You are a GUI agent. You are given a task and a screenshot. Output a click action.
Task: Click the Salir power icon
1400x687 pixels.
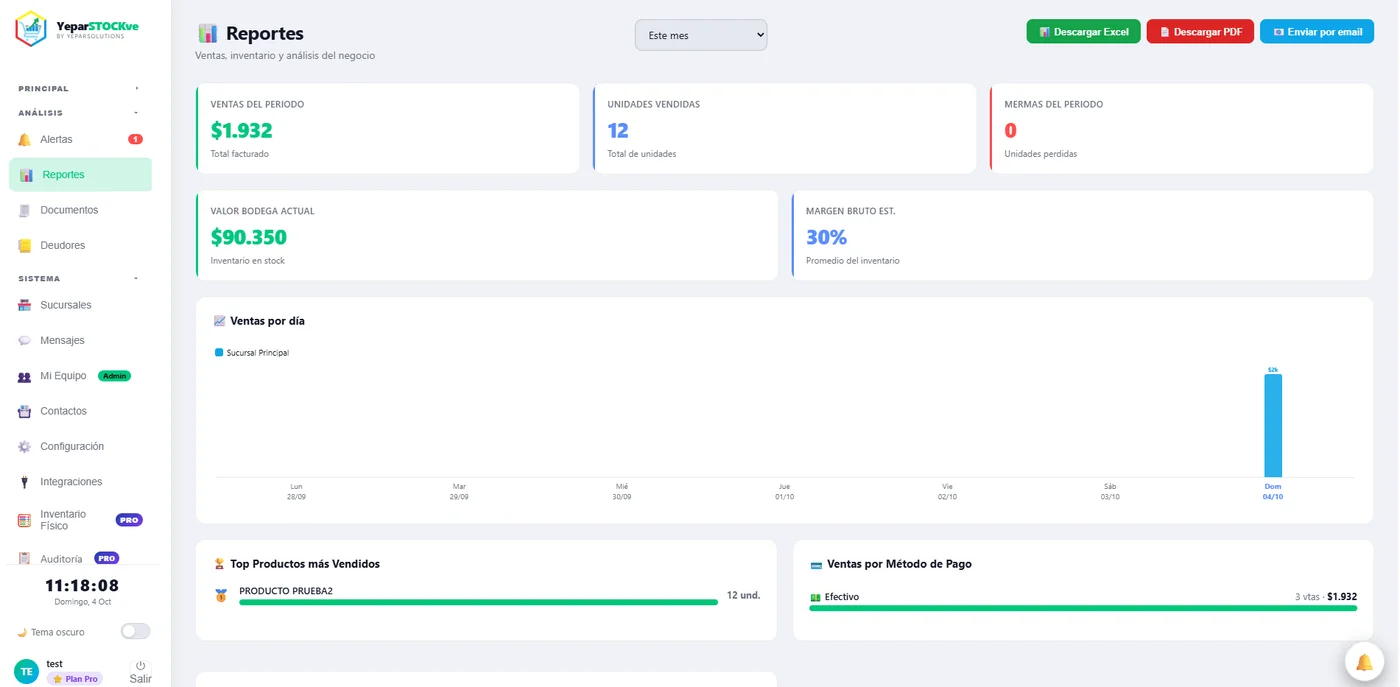coord(140,665)
